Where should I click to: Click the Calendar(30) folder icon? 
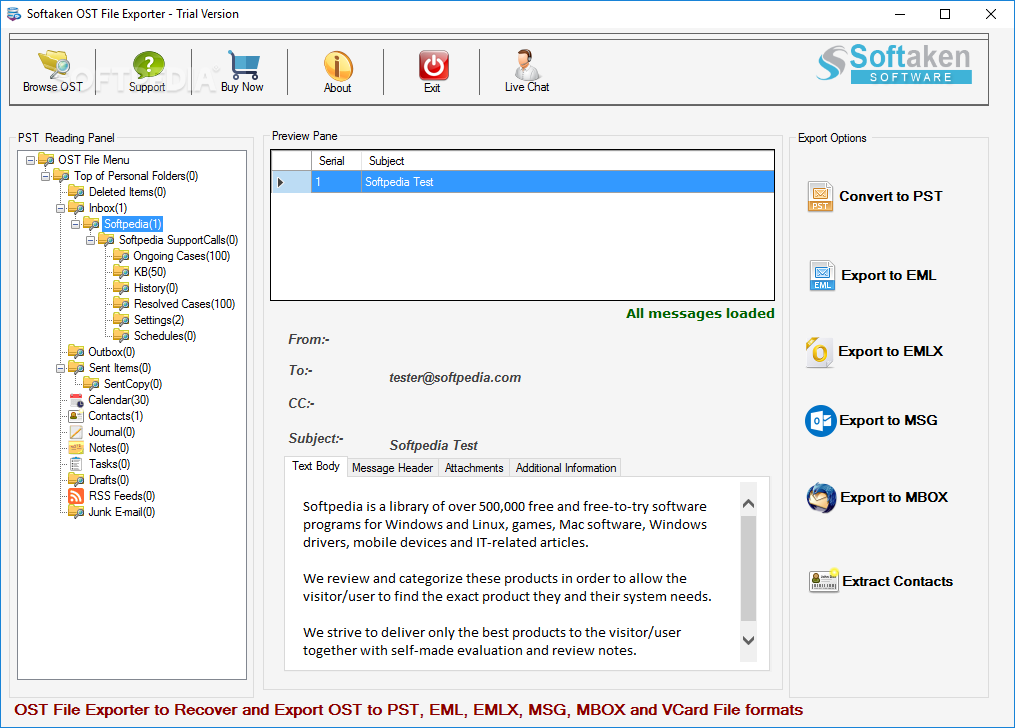(x=76, y=401)
